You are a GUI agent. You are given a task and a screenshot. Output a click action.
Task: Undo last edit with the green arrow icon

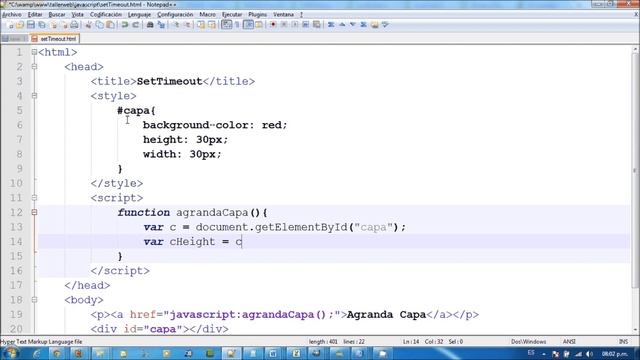[124, 25]
